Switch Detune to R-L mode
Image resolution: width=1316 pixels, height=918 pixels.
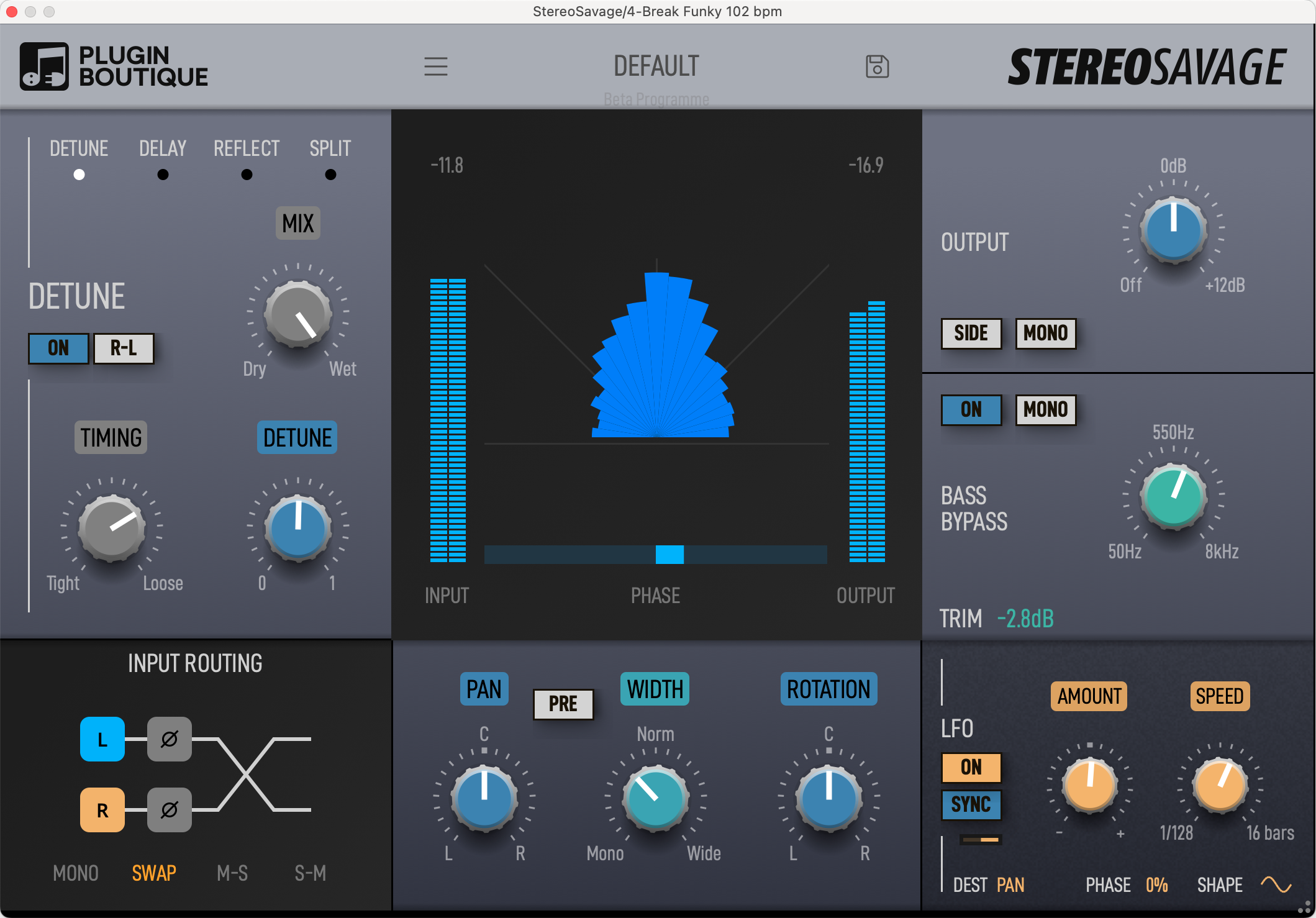point(124,348)
